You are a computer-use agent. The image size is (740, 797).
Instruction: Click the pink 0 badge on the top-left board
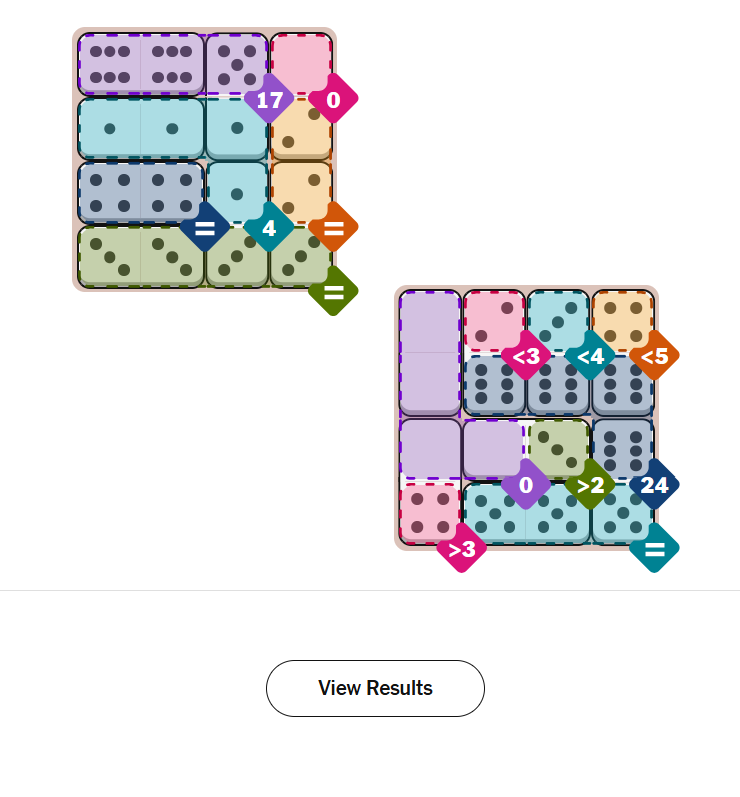click(x=333, y=100)
